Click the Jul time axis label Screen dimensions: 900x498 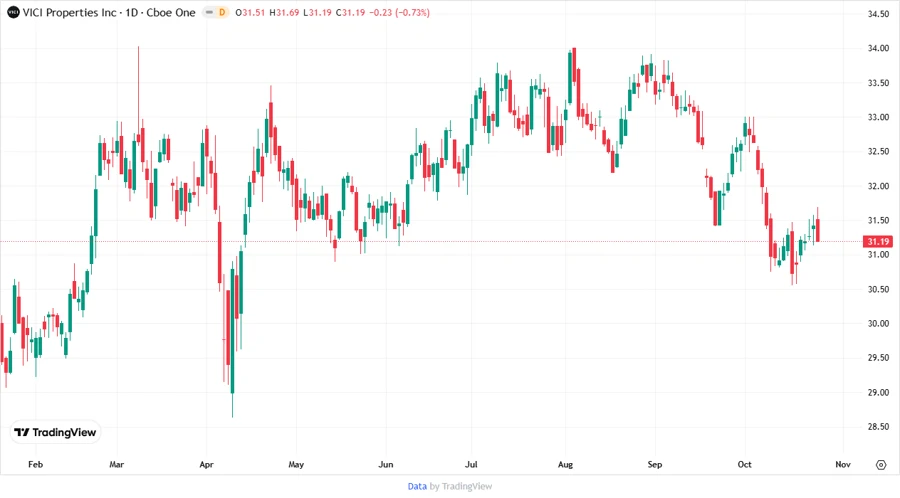[471, 465]
